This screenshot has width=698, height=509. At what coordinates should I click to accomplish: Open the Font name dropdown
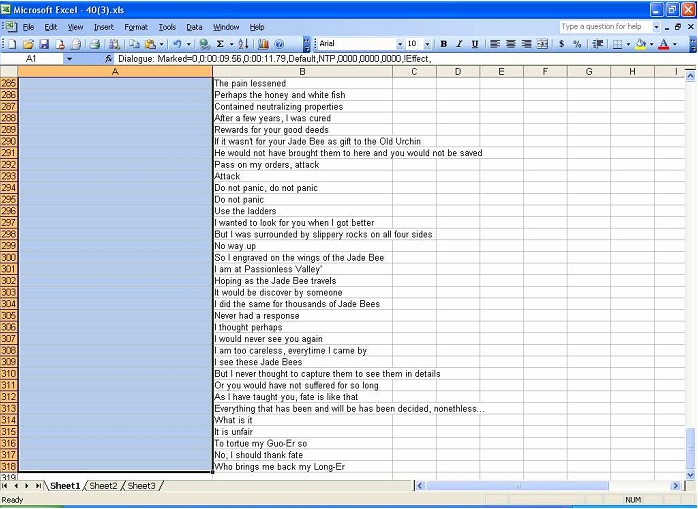pyautogui.click(x=399, y=44)
